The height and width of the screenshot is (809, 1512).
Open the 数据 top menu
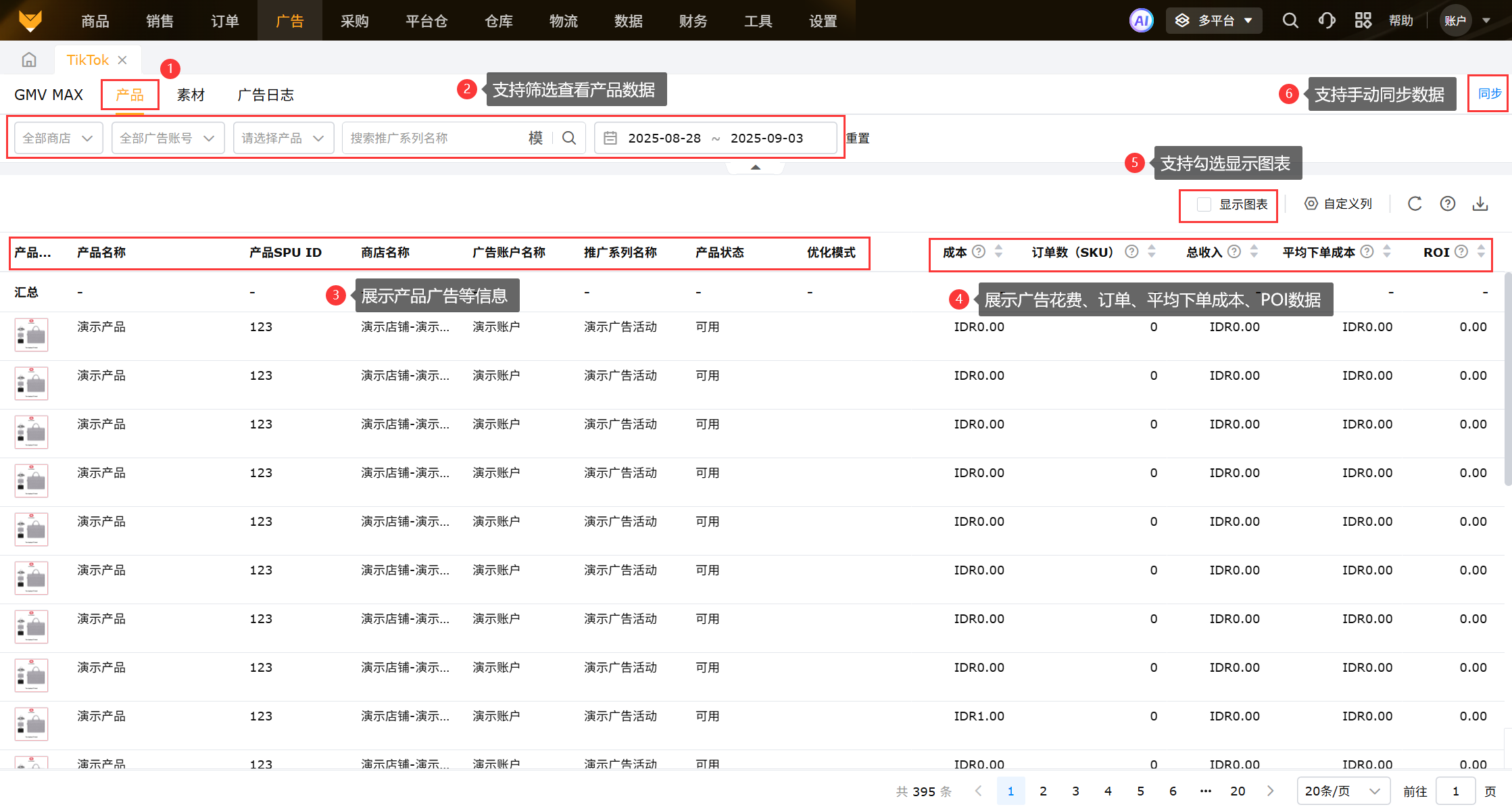coord(628,21)
